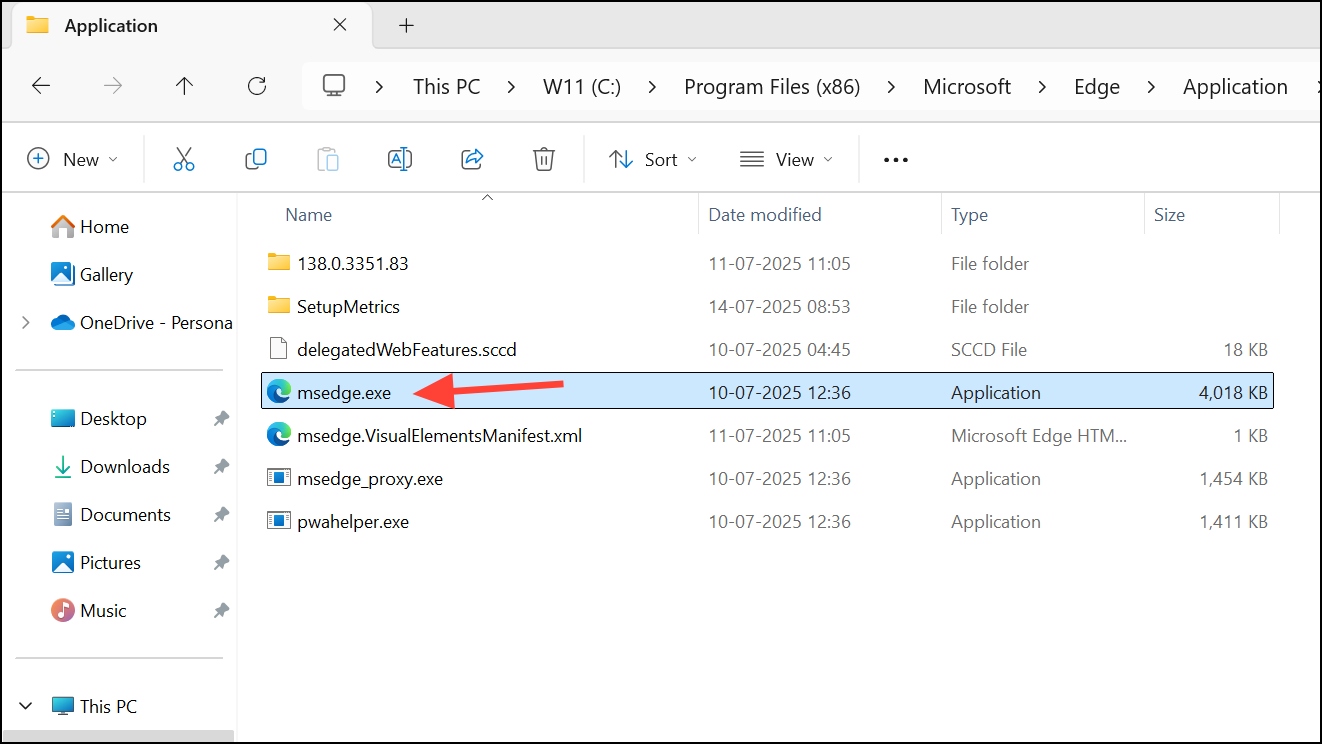Screen dimensions: 1322x744
Task: Open the New dropdown menu
Action: [73, 159]
